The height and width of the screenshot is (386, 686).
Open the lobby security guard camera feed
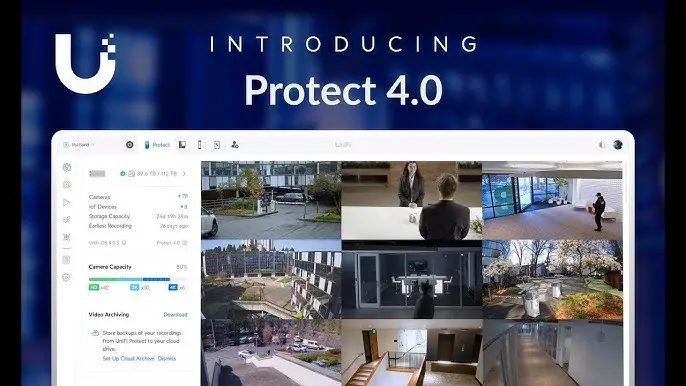(x=553, y=200)
